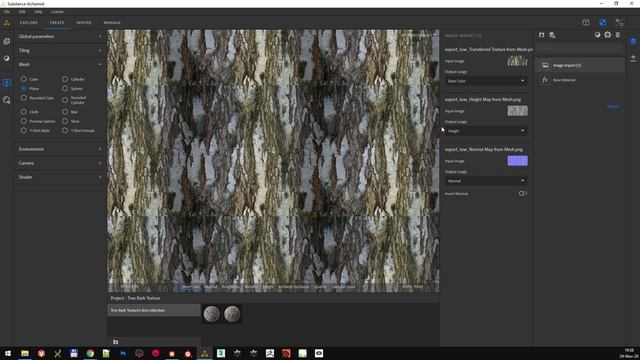Switch to the 3D view icon
Image resolution: width=640 pixels, height=360 pixels.
(586, 22)
